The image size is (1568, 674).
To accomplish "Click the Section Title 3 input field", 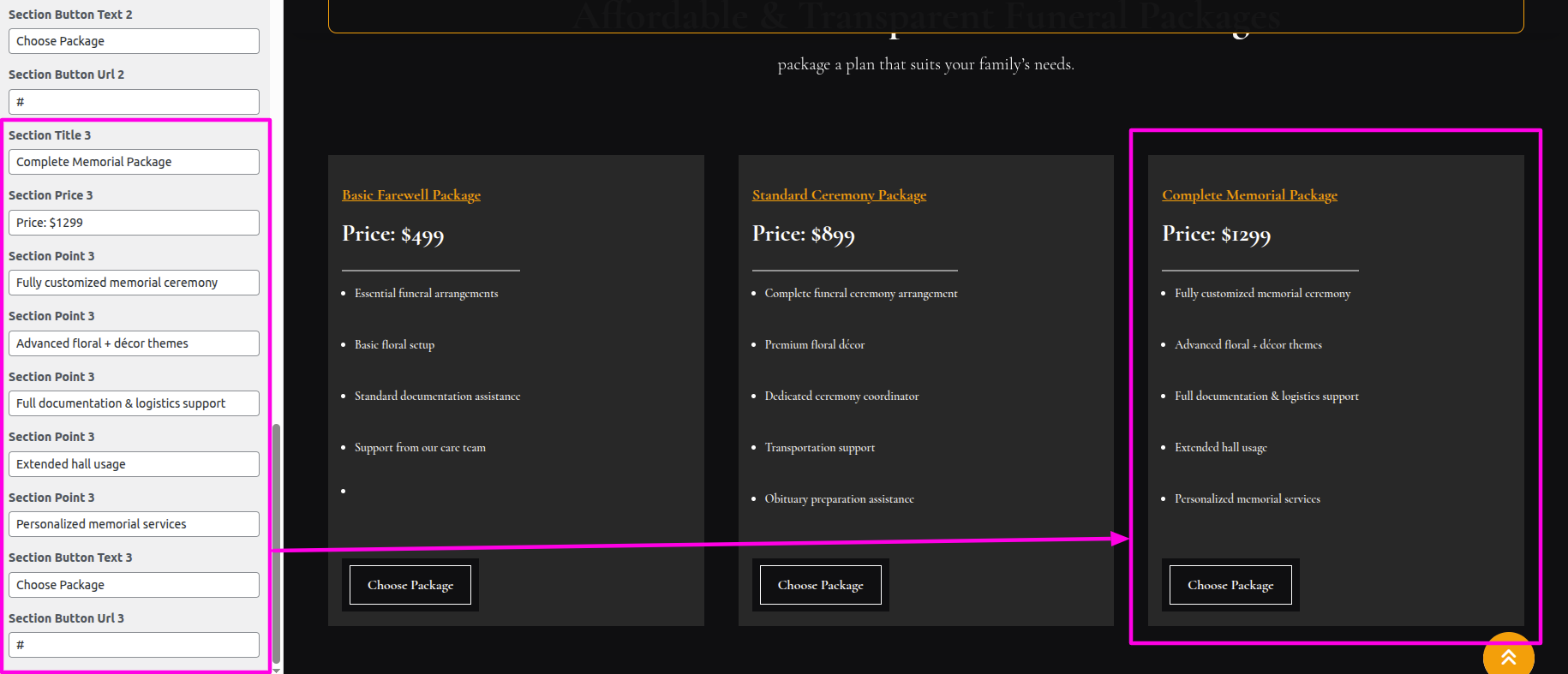I will click(134, 162).
